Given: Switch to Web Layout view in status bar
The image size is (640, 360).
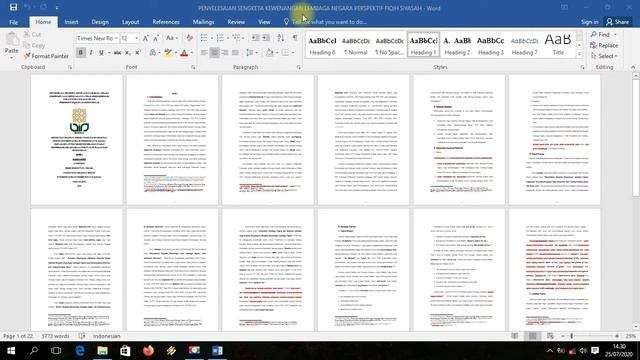Looking at the screenshot, I should point(550,336).
